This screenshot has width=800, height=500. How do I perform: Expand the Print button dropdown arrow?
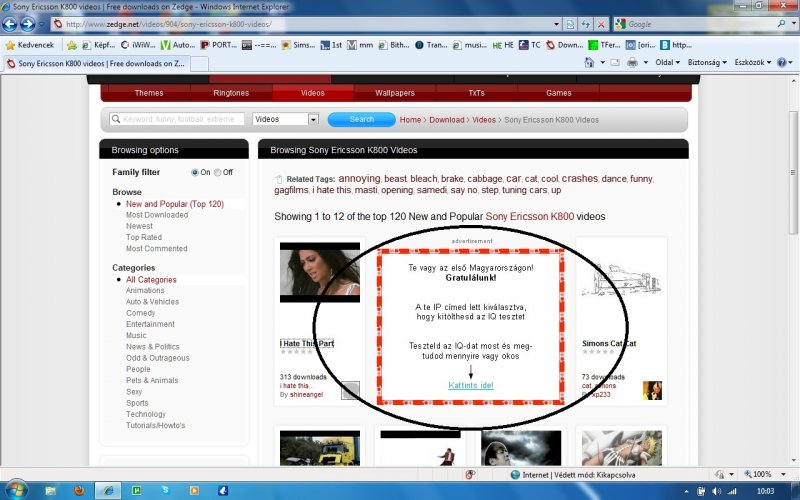[x=645, y=62]
